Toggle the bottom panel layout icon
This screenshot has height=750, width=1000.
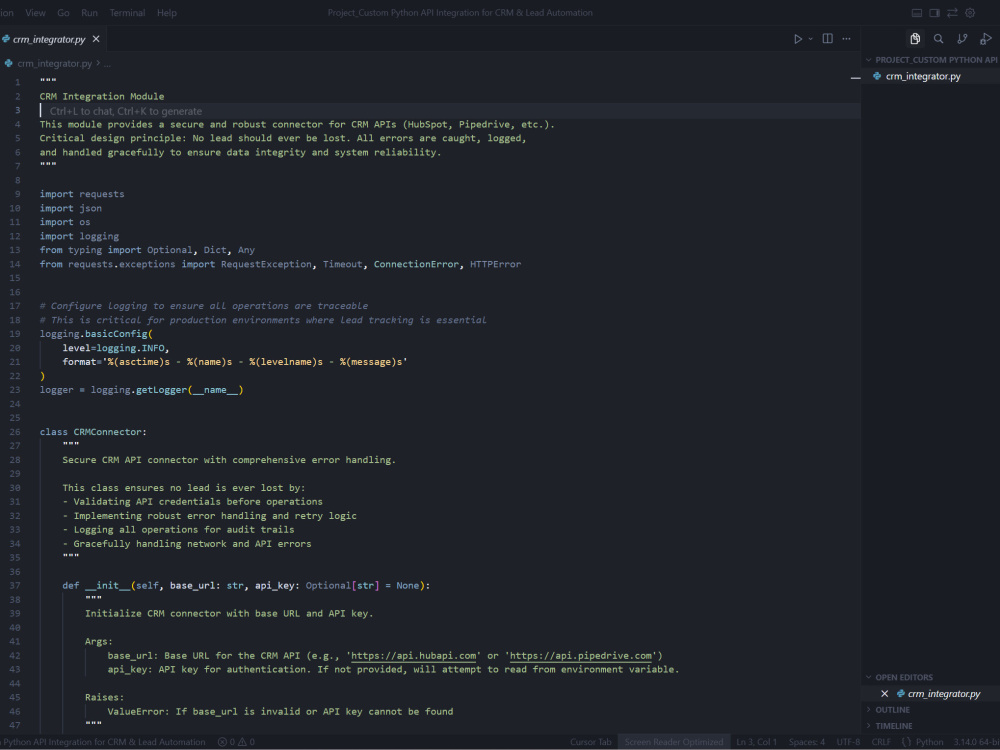tap(916, 13)
